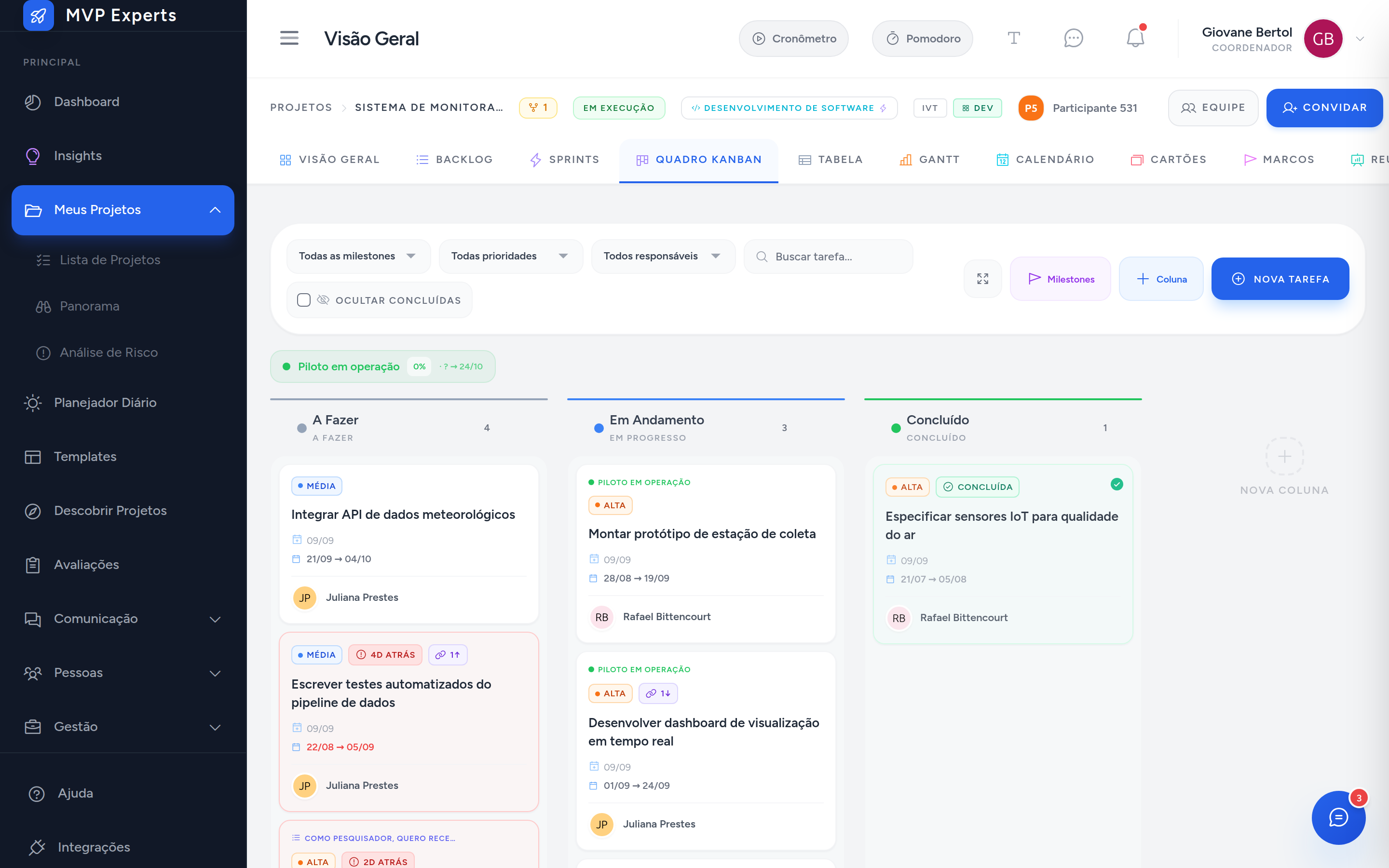This screenshot has width=1389, height=868.
Task: Toggle Ocultar Concluídas checkbox
Action: tap(304, 300)
